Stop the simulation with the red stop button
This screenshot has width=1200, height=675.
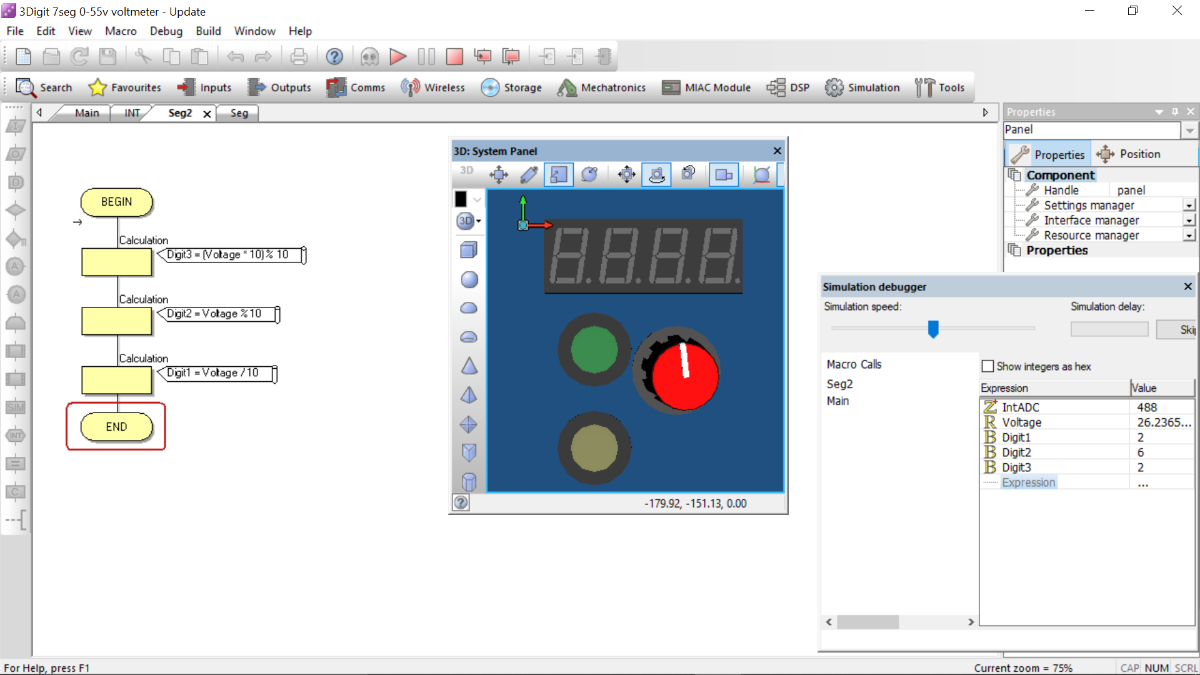click(454, 57)
